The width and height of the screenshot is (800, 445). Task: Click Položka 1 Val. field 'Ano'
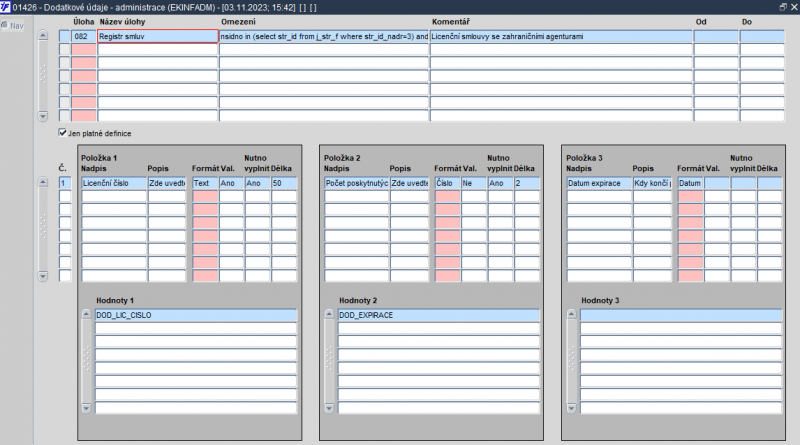pyautogui.click(x=231, y=183)
